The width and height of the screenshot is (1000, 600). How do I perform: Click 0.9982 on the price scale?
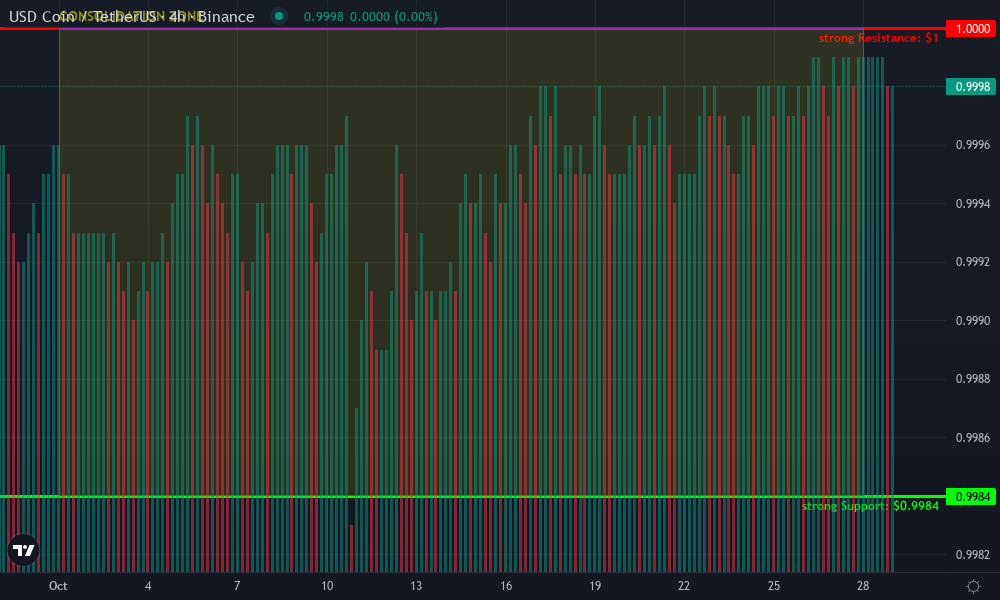[972, 555]
